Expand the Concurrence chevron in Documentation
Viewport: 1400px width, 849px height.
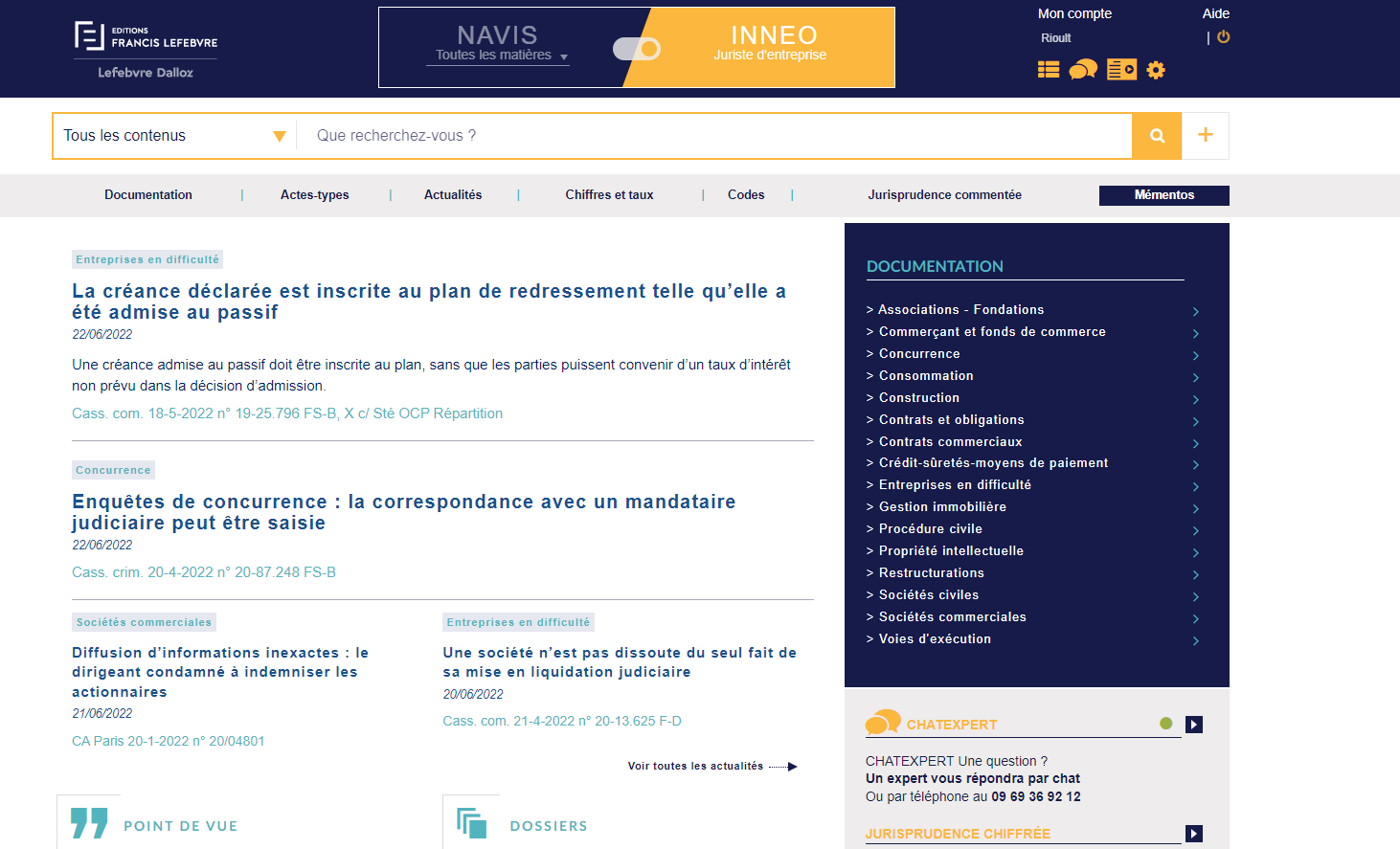tap(1196, 356)
